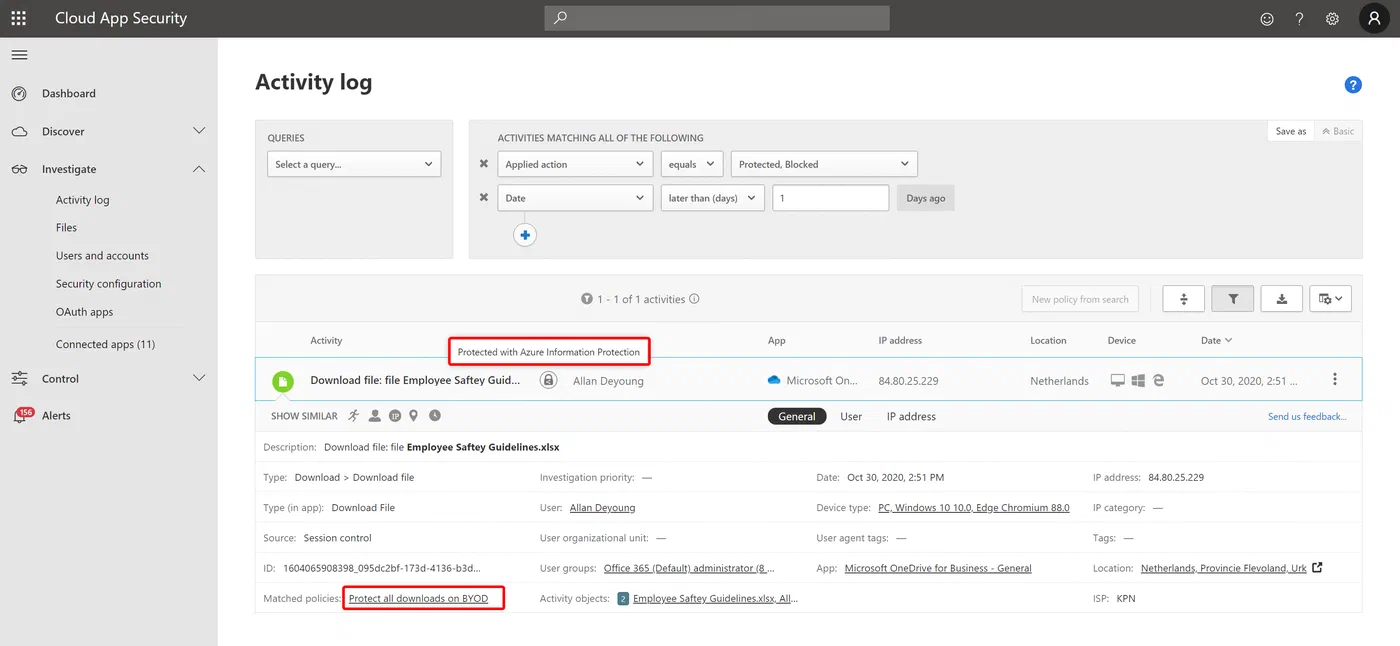The height and width of the screenshot is (646, 1400).
Task: Switch to Basic filter mode
Action: click(1337, 131)
